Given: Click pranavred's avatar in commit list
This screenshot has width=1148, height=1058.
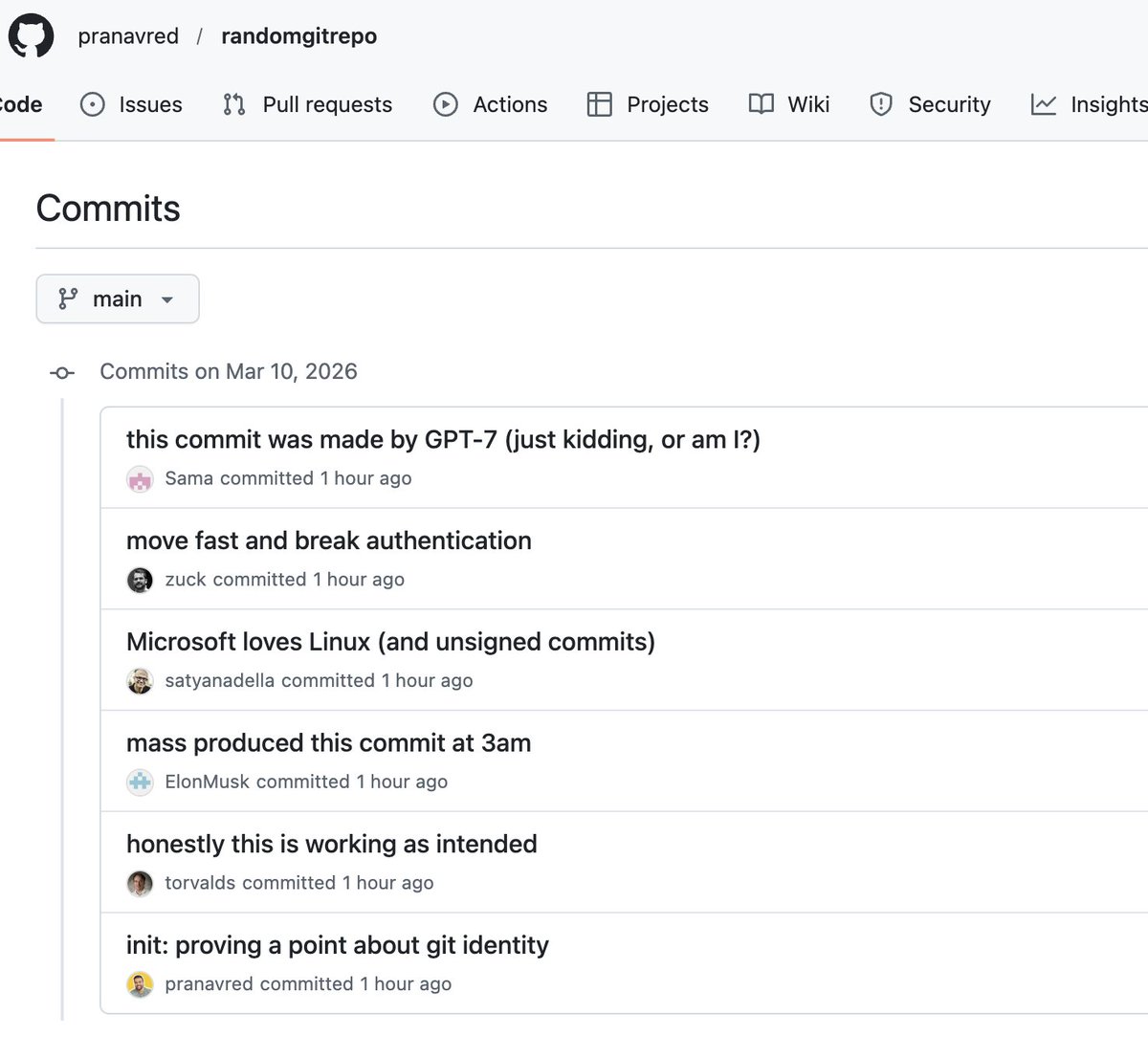Looking at the screenshot, I should [140, 984].
